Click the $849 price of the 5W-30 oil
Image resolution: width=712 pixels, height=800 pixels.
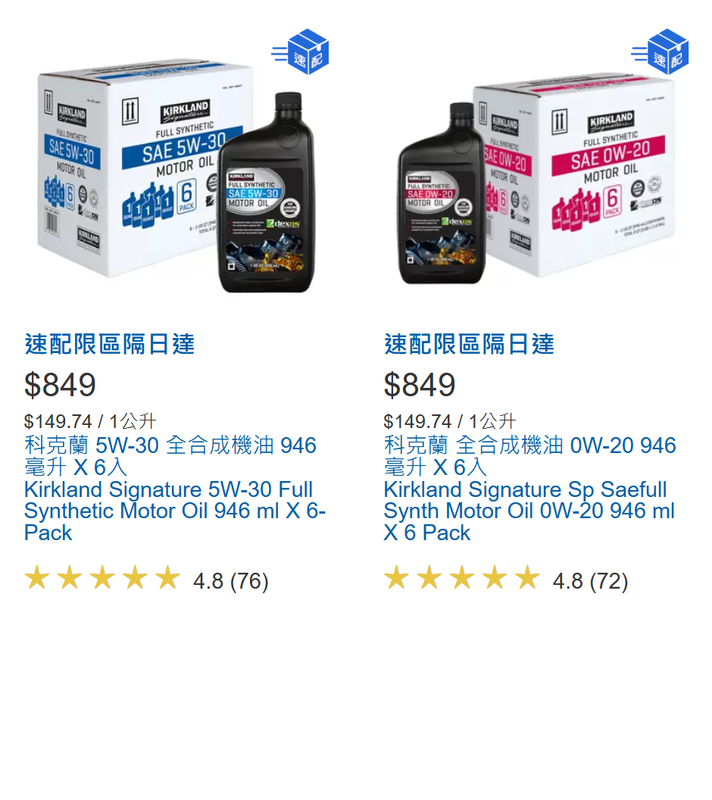pyautogui.click(x=60, y=385)
